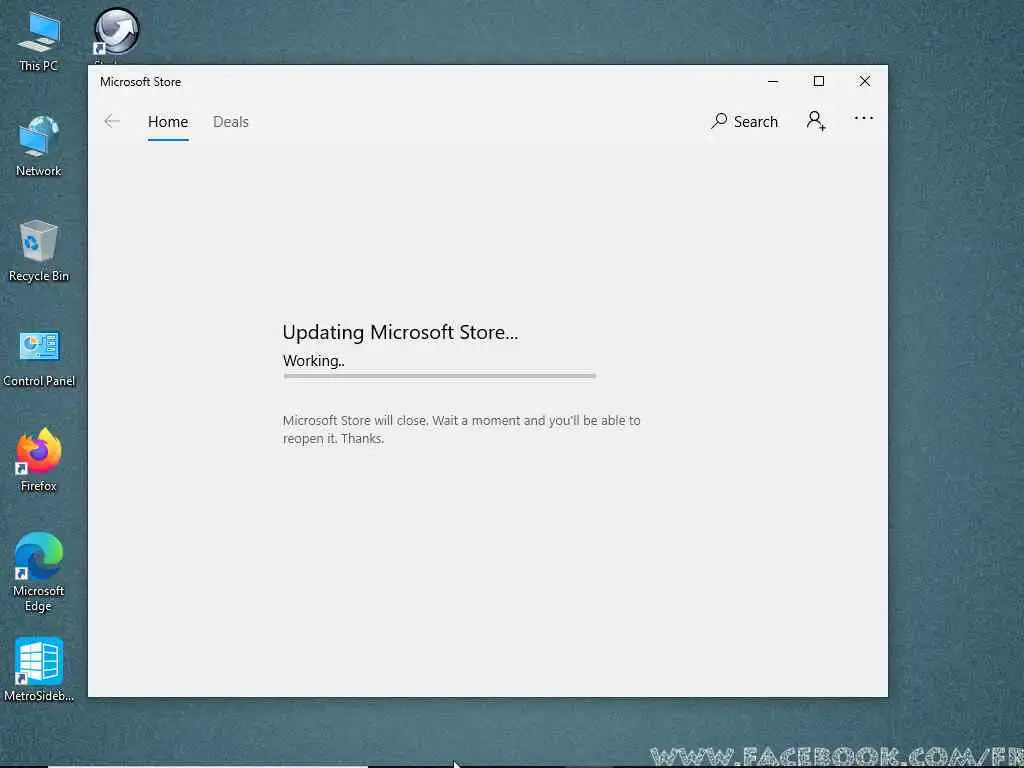Screen dimensions: 1024x768
Task: Open Control Panel desktop shortcut
Action: pos(39,357)
